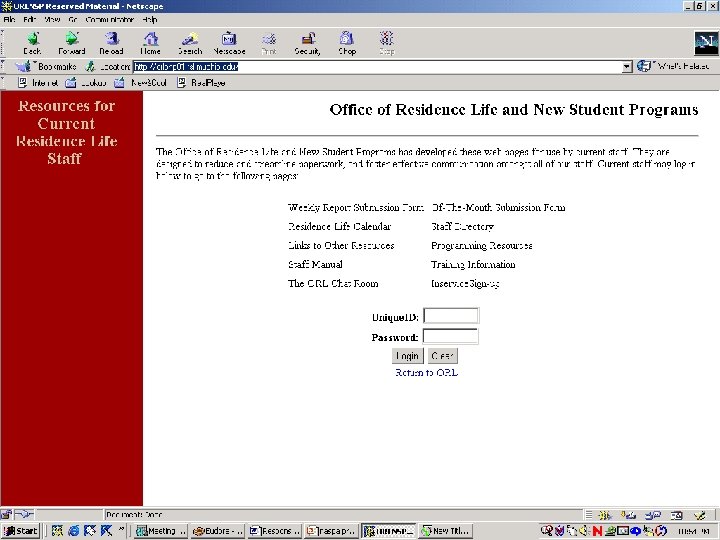720x540 pixels.
Task: Click the Netscape N logo in the corner
Action: (x=706, y=43)
